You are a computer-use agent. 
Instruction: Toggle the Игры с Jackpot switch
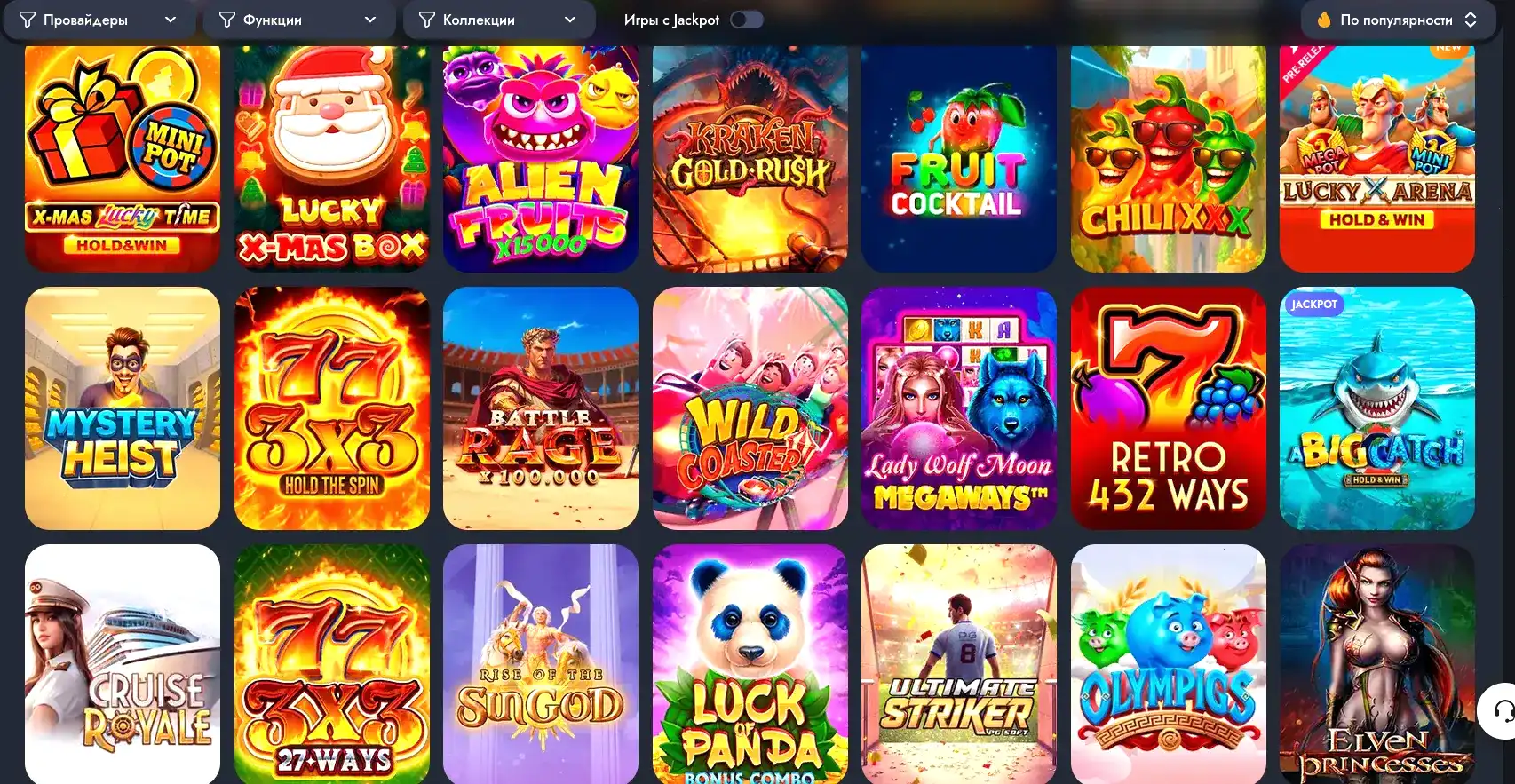[x=746, y=20]
